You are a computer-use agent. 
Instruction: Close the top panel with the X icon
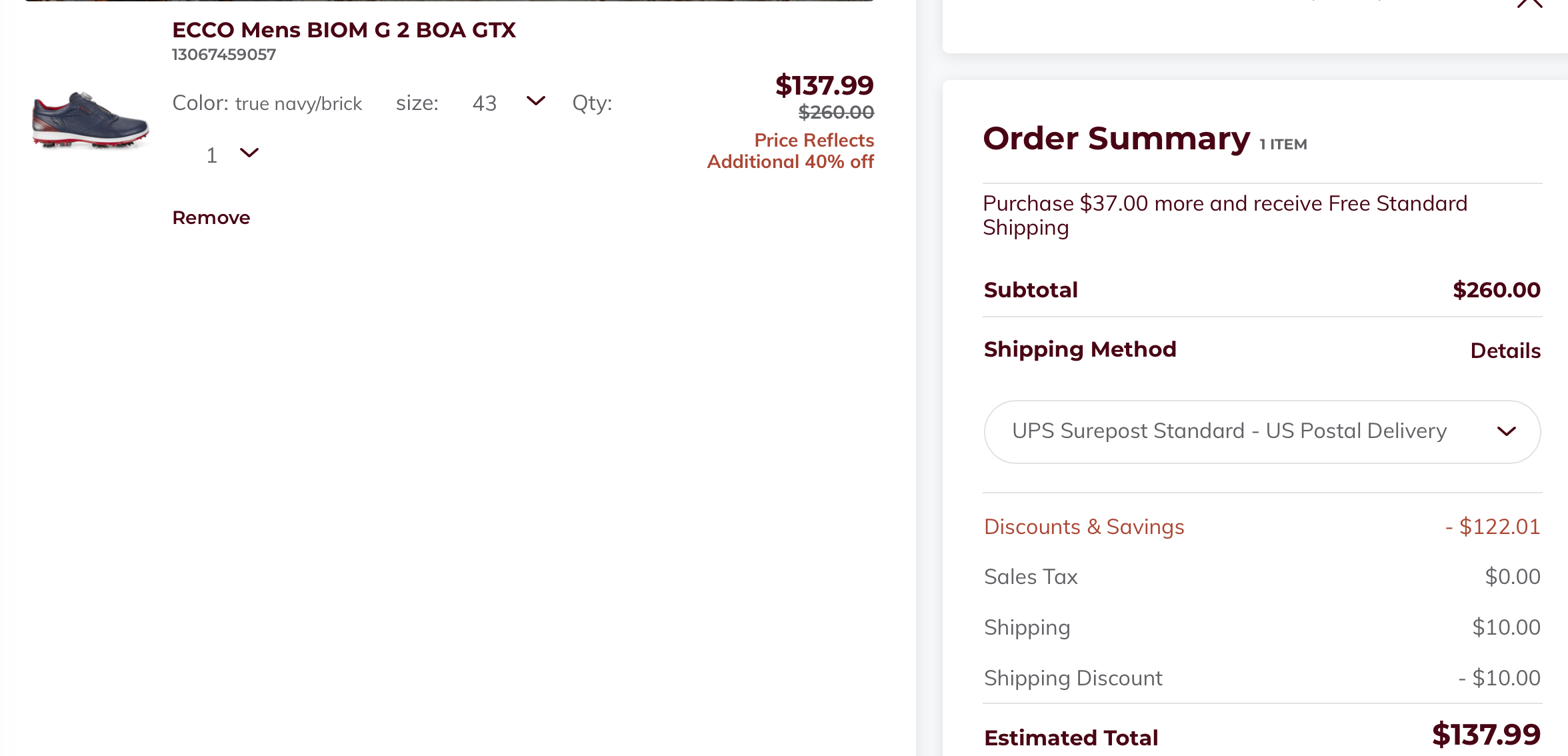tap(1529, 4)
